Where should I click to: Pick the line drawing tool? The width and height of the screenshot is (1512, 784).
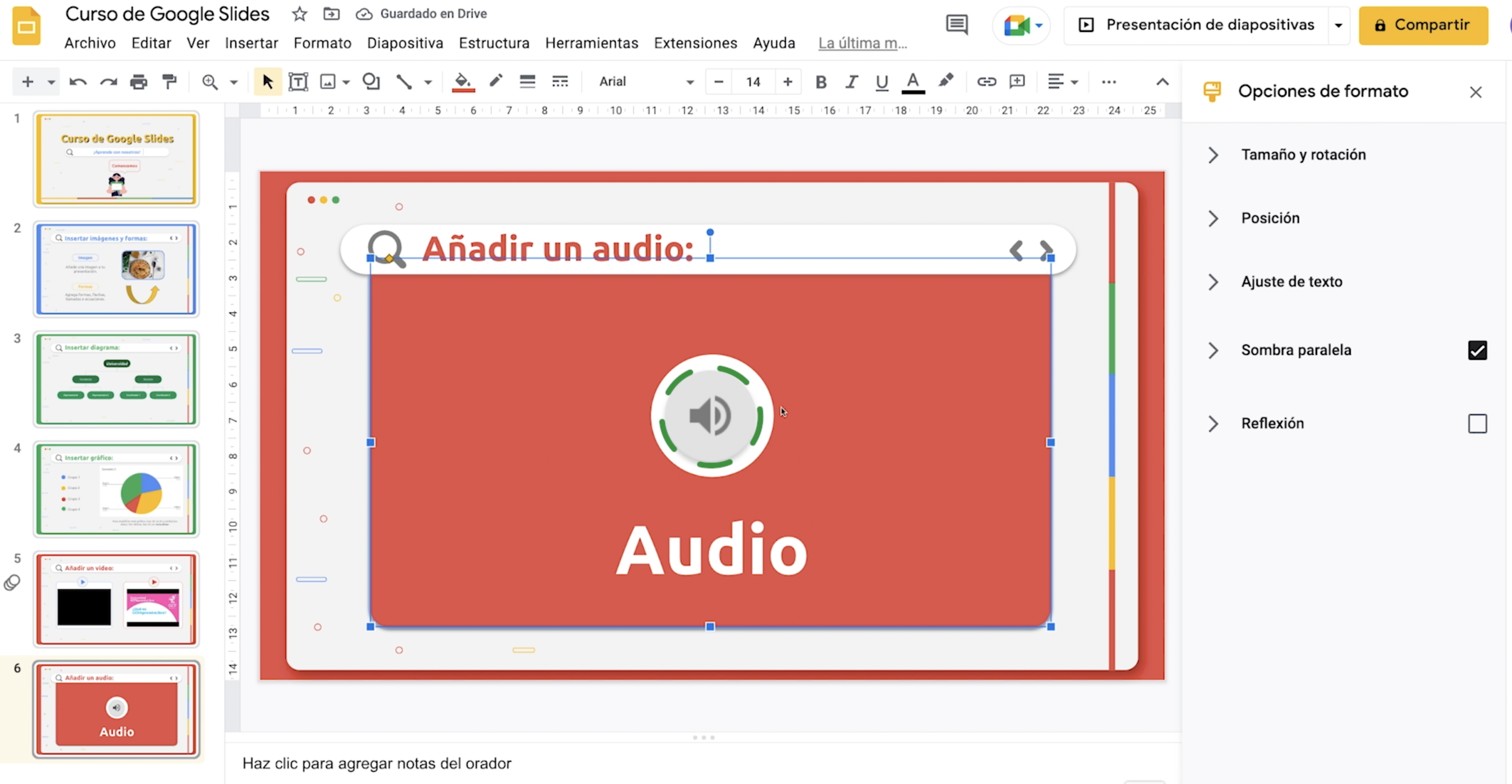click(x=405, y=82)
